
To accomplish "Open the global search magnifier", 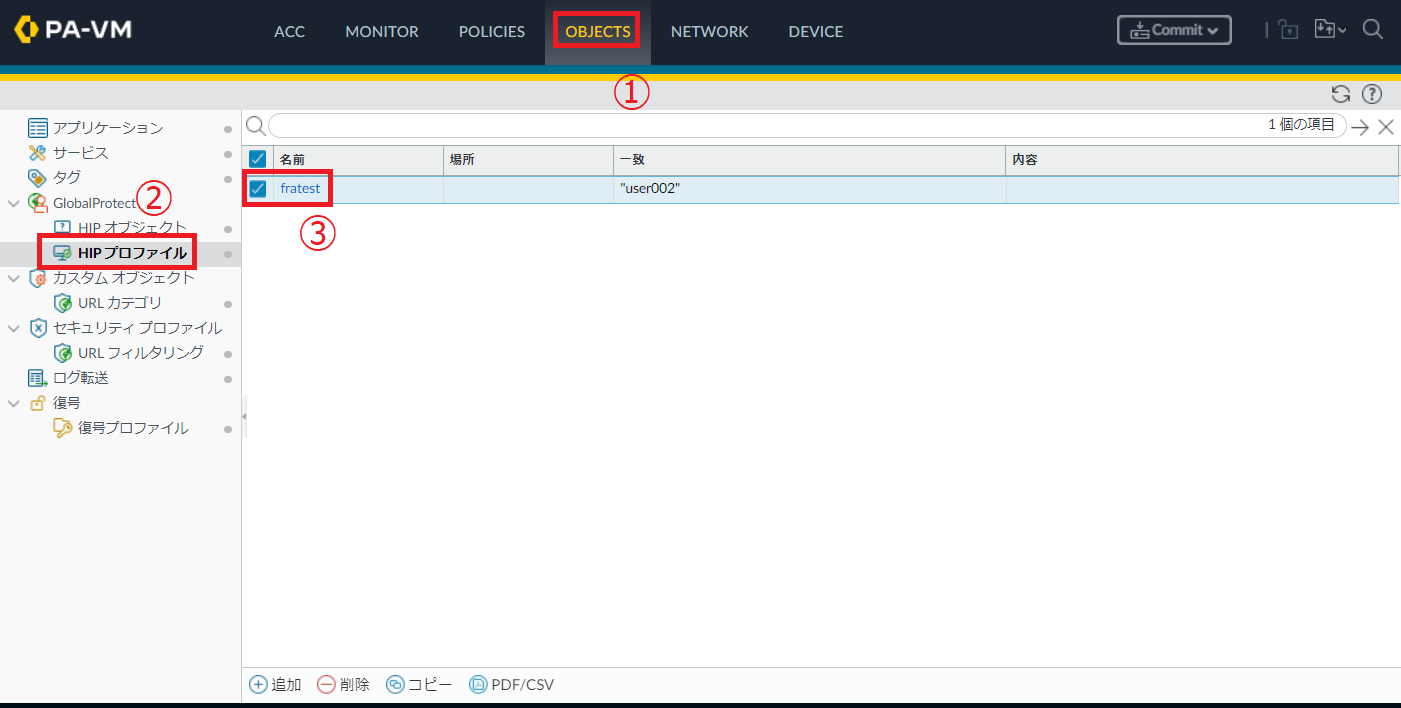I will [1373, 30].
